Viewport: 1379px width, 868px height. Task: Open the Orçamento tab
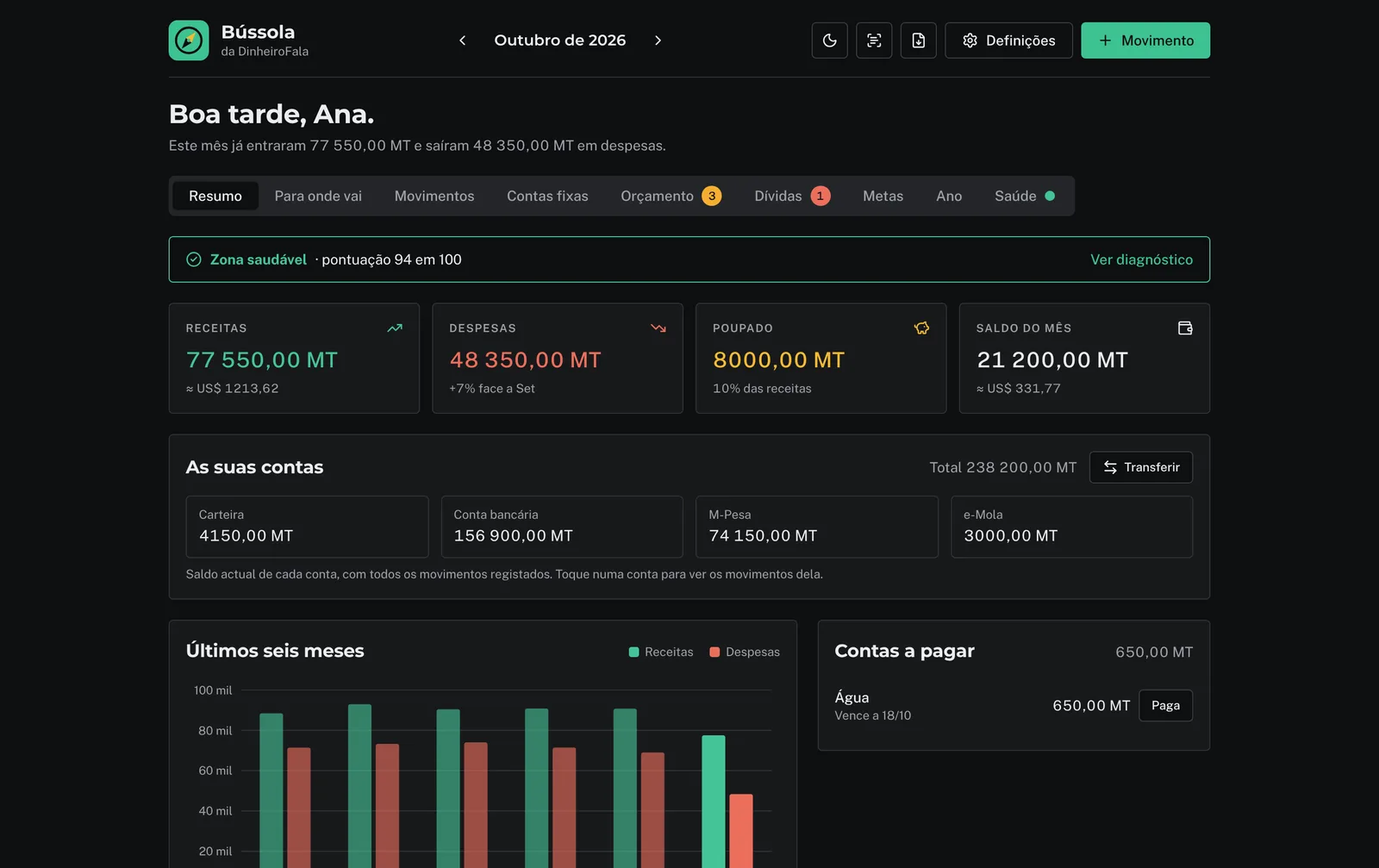click(671, 196)
